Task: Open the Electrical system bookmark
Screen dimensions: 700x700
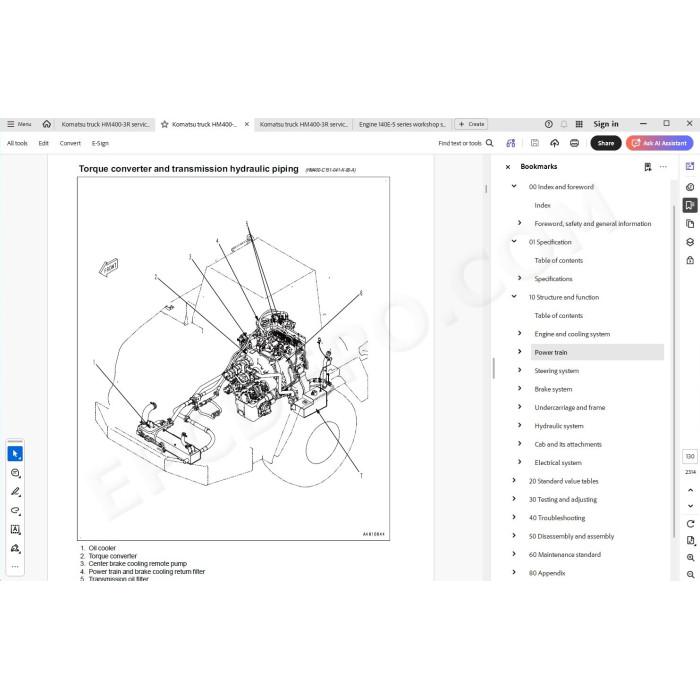Action: point(558,462)
